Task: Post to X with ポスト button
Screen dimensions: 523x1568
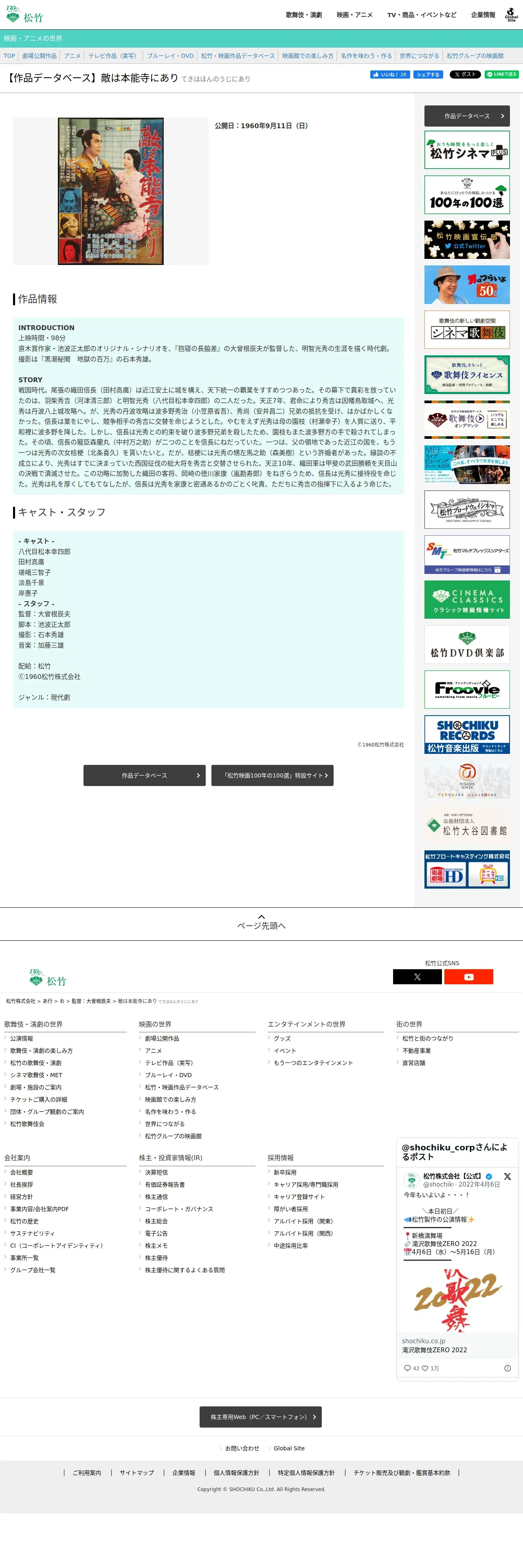Action: pyautogui.click(x=465, y=74)
